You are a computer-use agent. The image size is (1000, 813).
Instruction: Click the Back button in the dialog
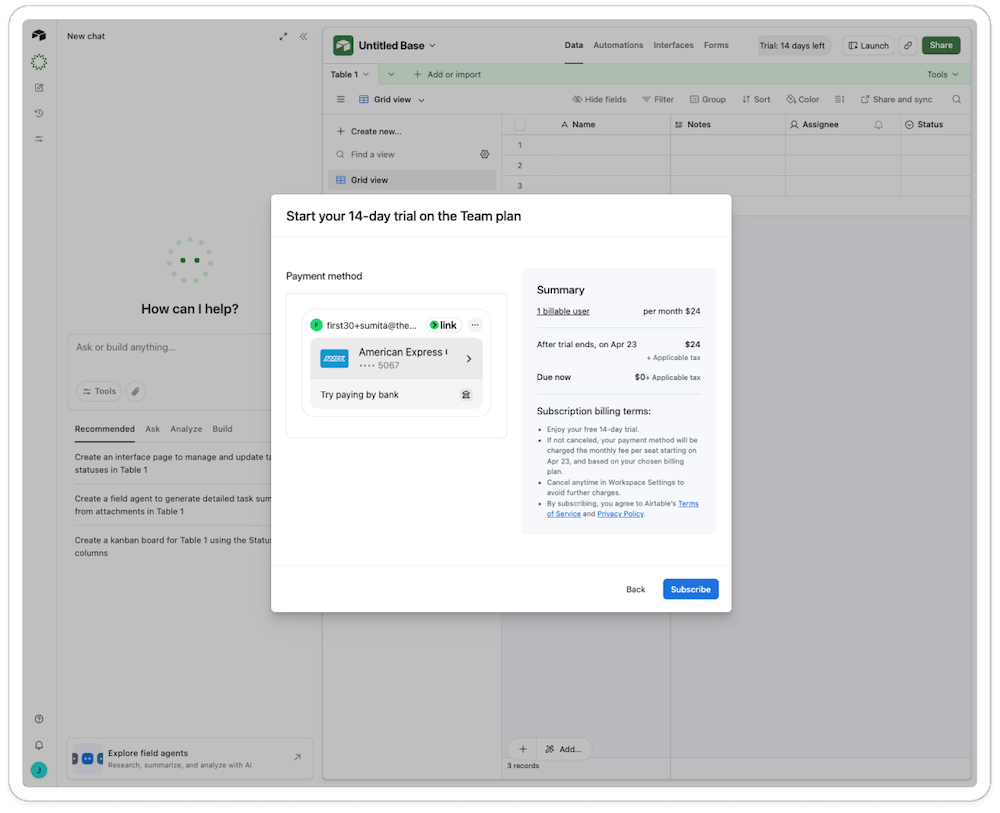pyautogui.click(x=636, y=589)
